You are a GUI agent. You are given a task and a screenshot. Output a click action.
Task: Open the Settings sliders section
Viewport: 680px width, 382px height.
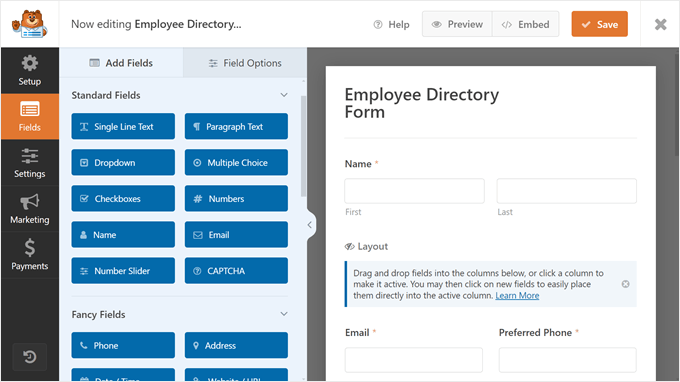(x=30, y=163)
